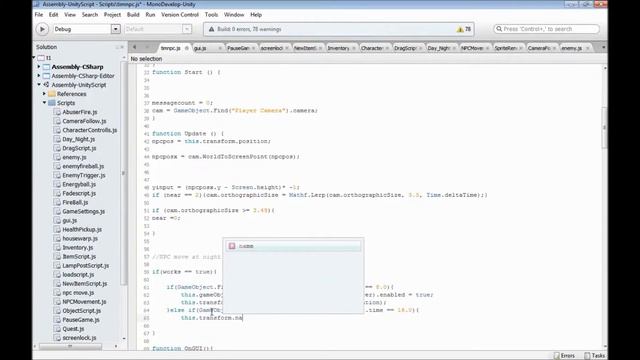This screenshot has height=360, width=640.
Task: Close the PauseGame tab
Action: coord(253,48)
